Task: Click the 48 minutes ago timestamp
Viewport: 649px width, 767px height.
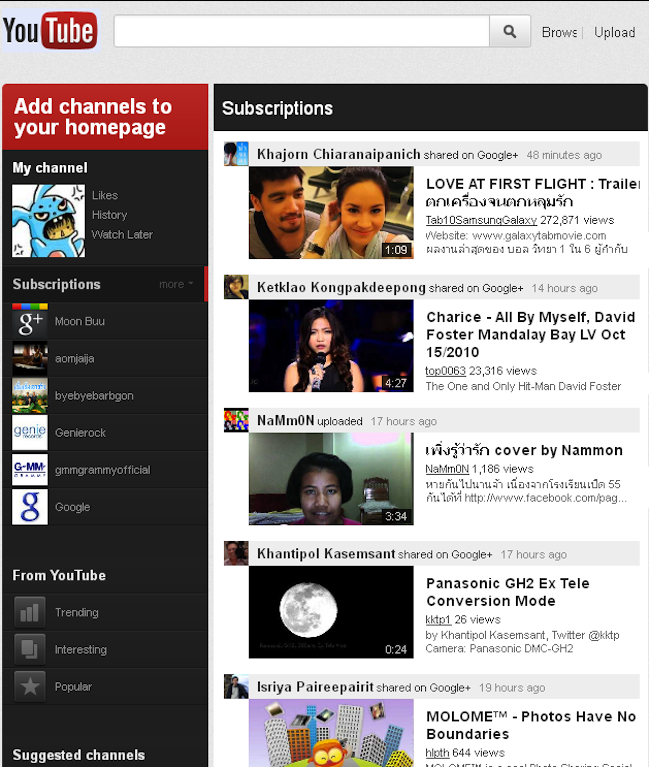Action: pos(564,155)
